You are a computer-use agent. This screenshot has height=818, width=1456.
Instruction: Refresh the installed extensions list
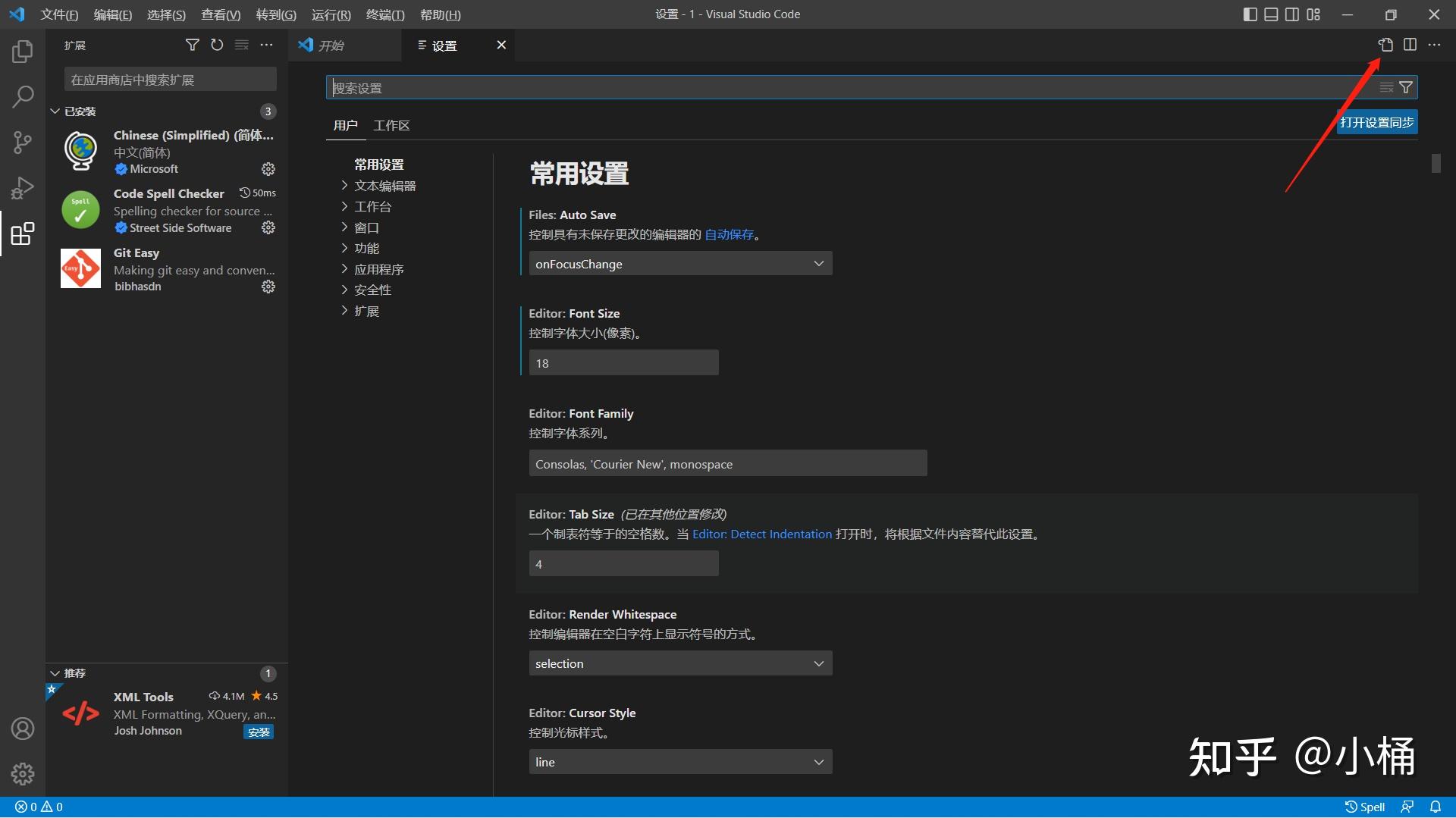217,45
